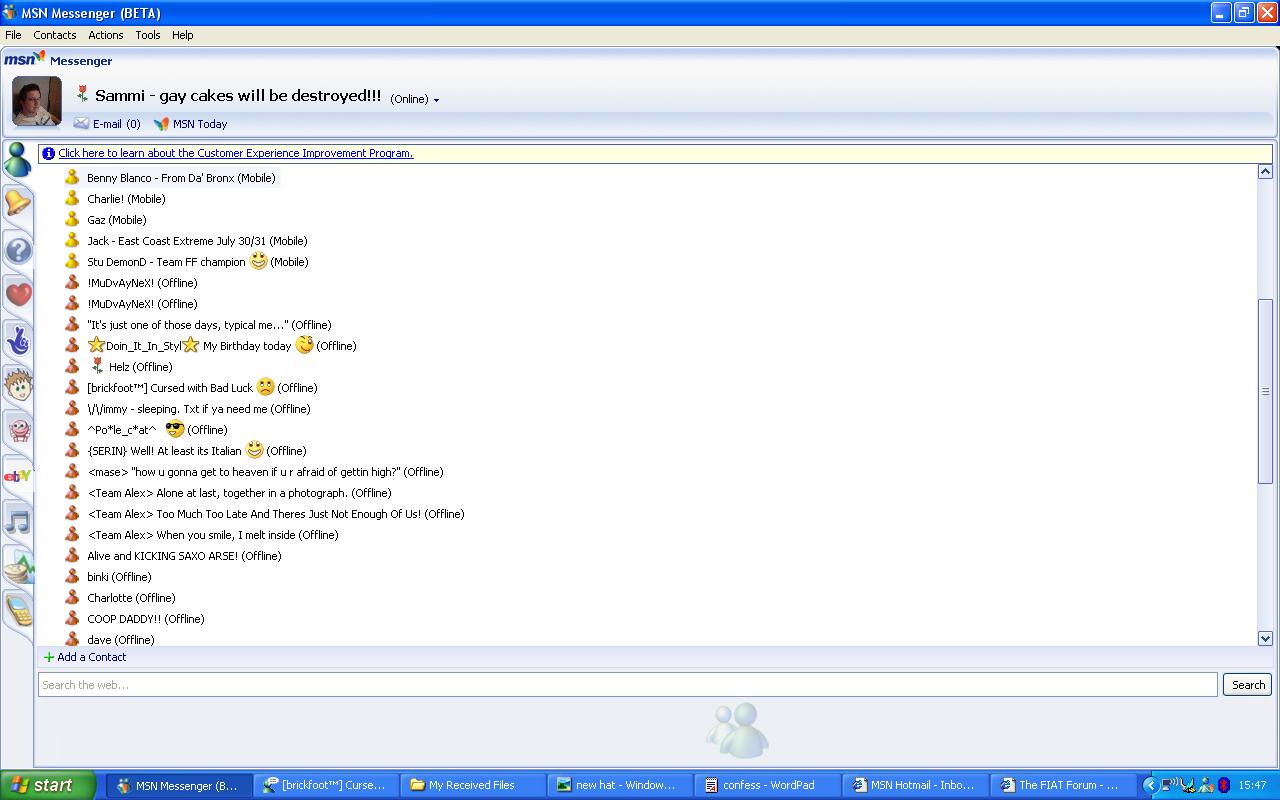Open the eBay tab in sidebar
Screen dimensions: 1280x800
point(18,476)
